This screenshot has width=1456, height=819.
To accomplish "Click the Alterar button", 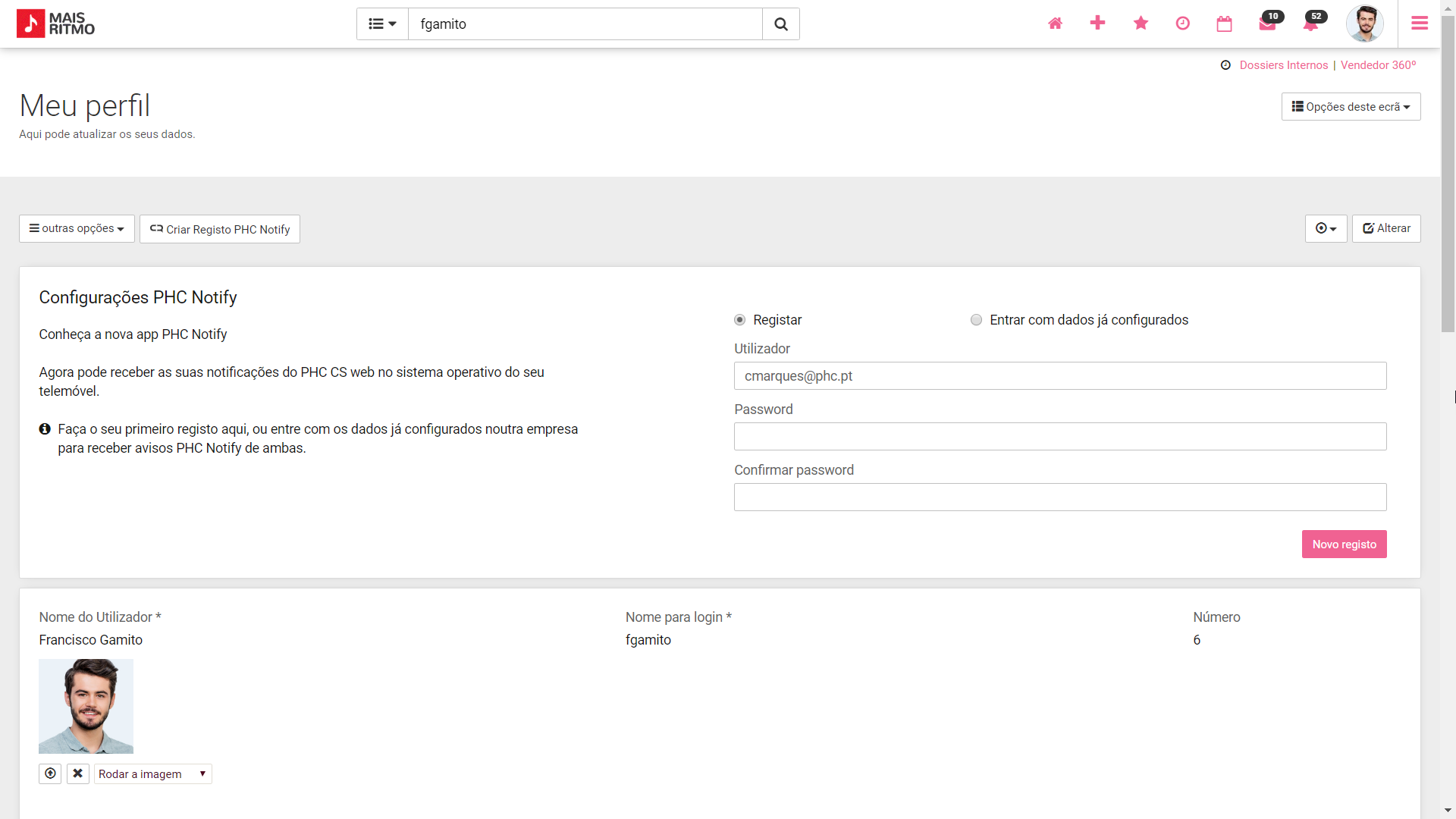I will coord(1386,228).
